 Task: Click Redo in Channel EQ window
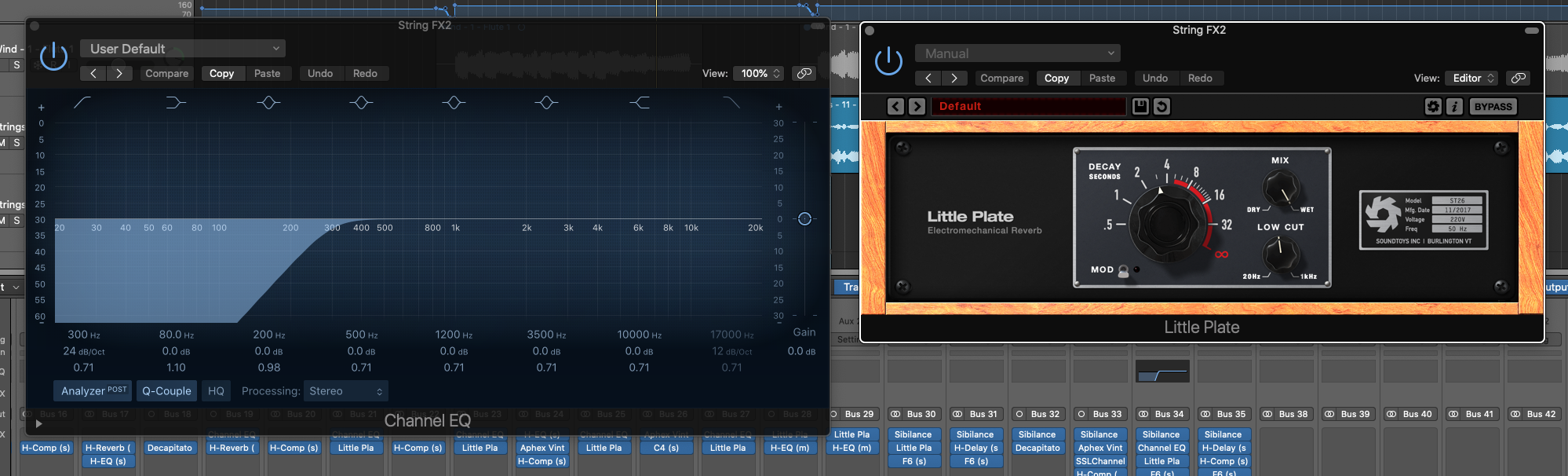365,73
